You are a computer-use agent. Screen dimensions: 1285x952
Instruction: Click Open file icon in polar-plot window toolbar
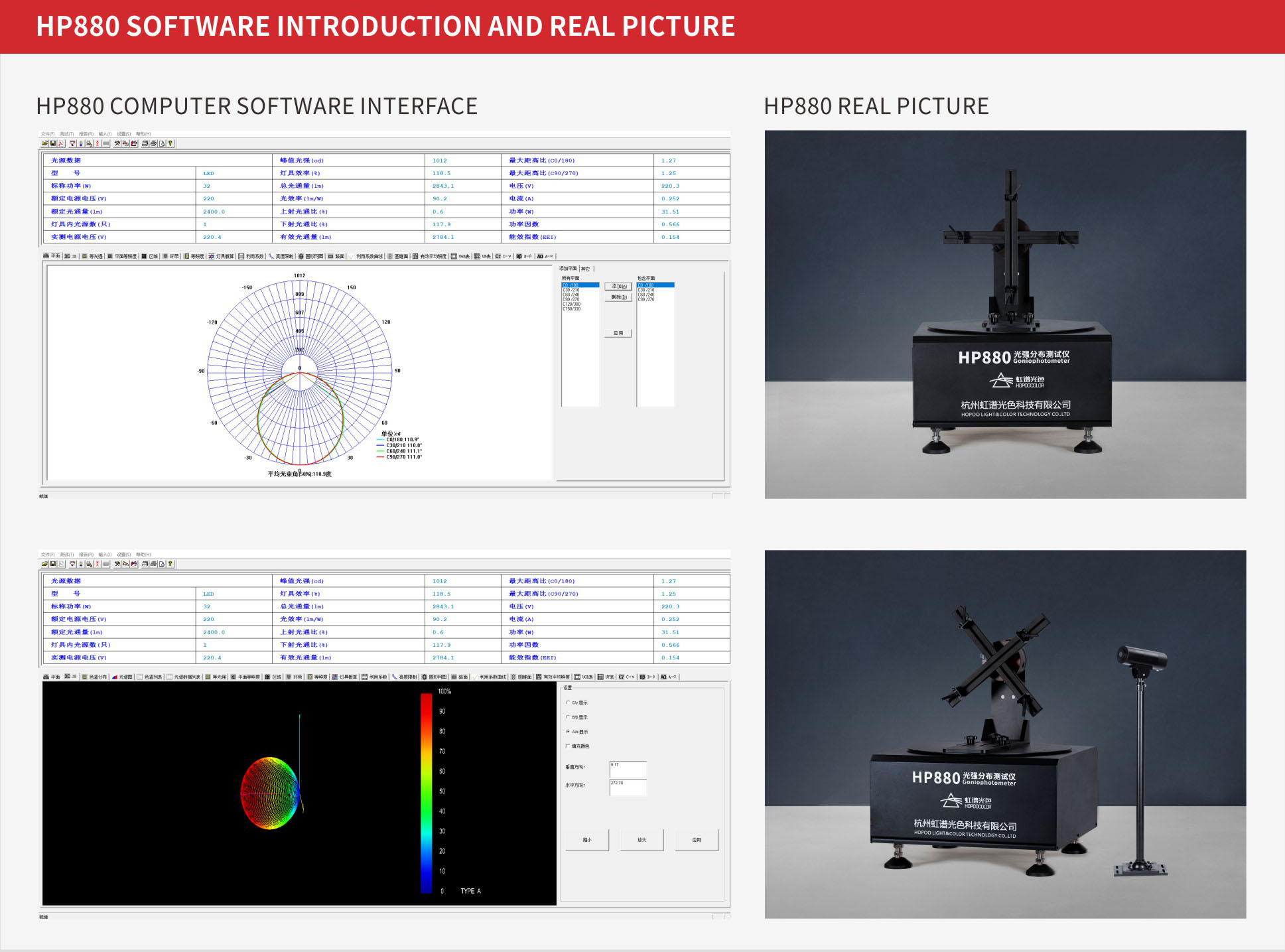pos(44,143)
